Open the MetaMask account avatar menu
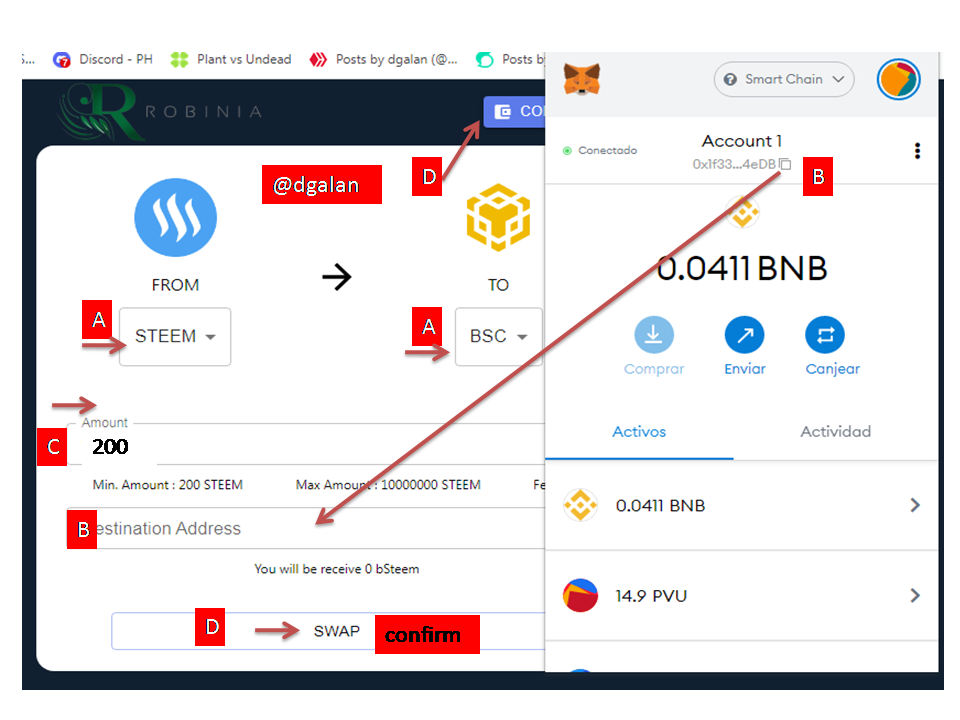The height and width of the screenshot is (720, 960). pos(898,80)
